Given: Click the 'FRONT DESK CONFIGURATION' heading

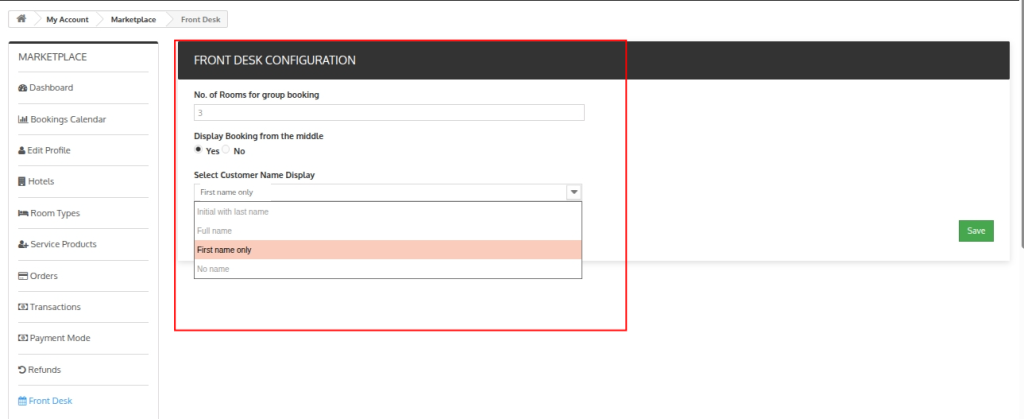Looking at the screenshot, I should pos(275,60).
